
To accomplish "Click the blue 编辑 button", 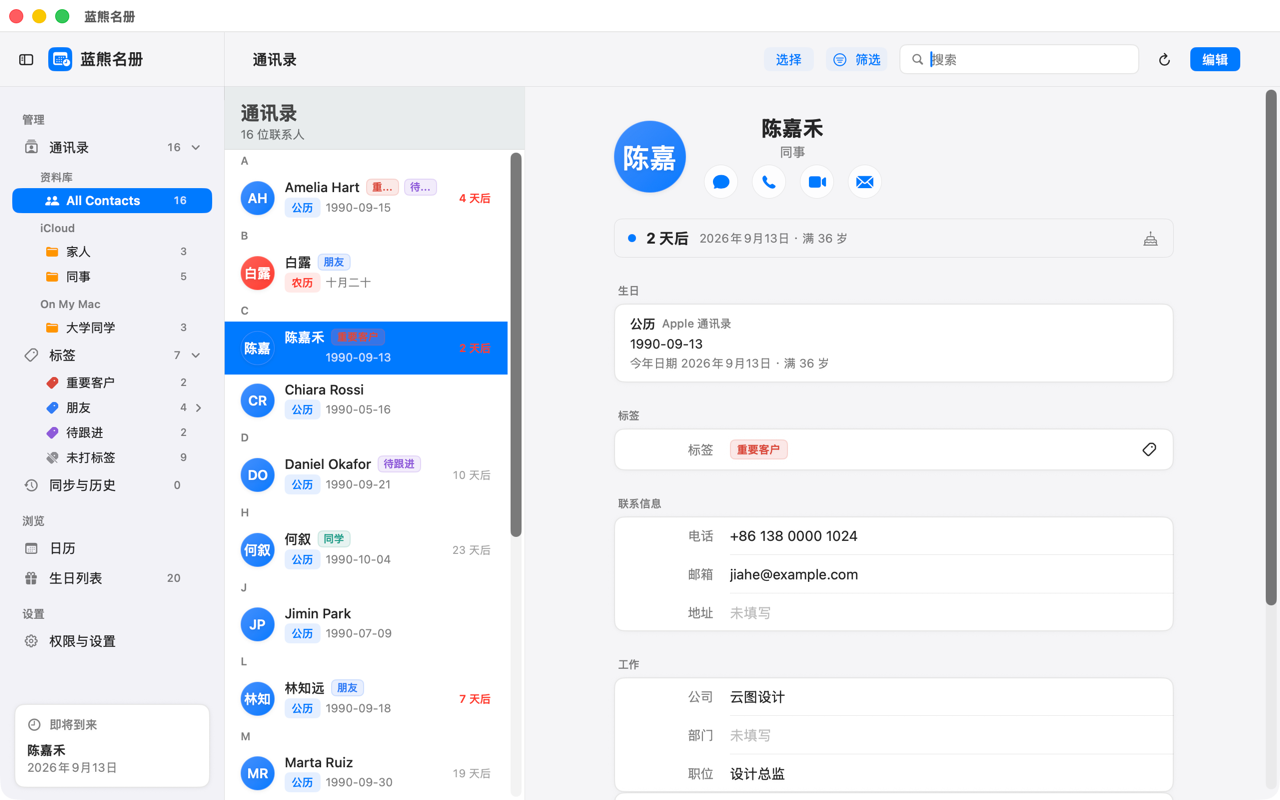I will [1215, 60].
